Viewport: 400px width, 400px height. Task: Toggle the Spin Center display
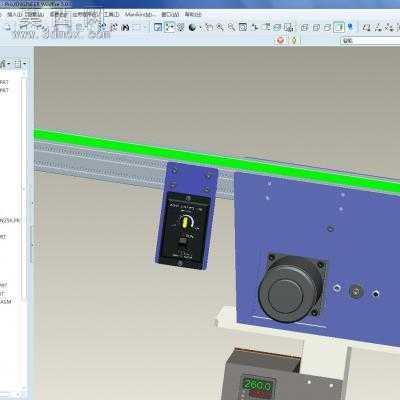pyautogui.click(x=169, y=27)
